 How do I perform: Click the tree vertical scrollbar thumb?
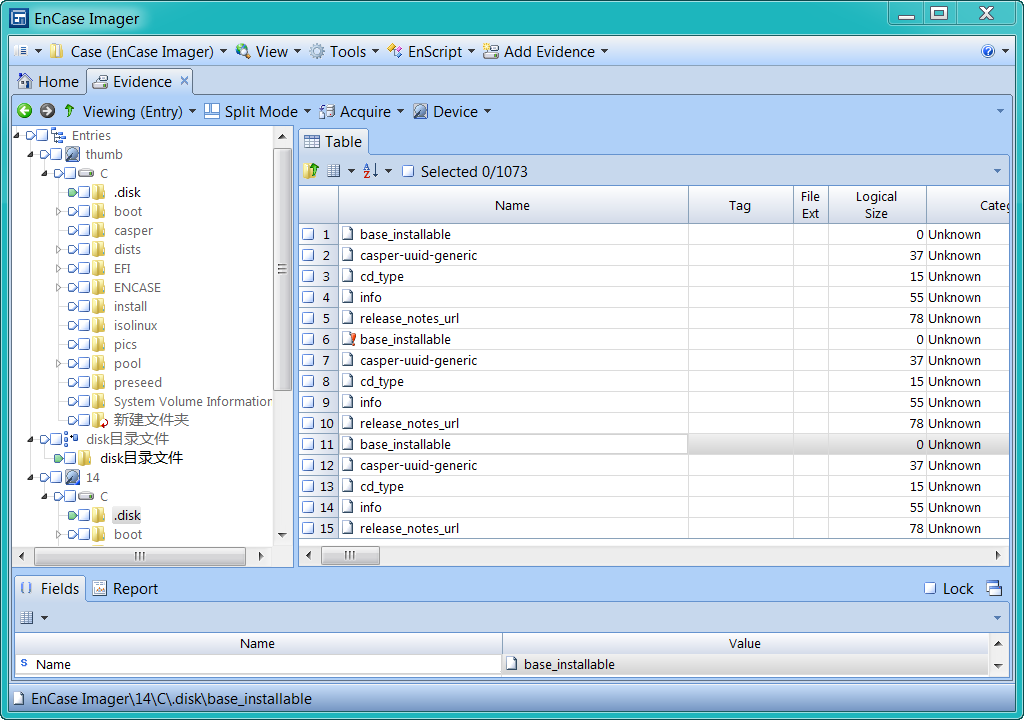pyautogui.click(x=282, y=268)
